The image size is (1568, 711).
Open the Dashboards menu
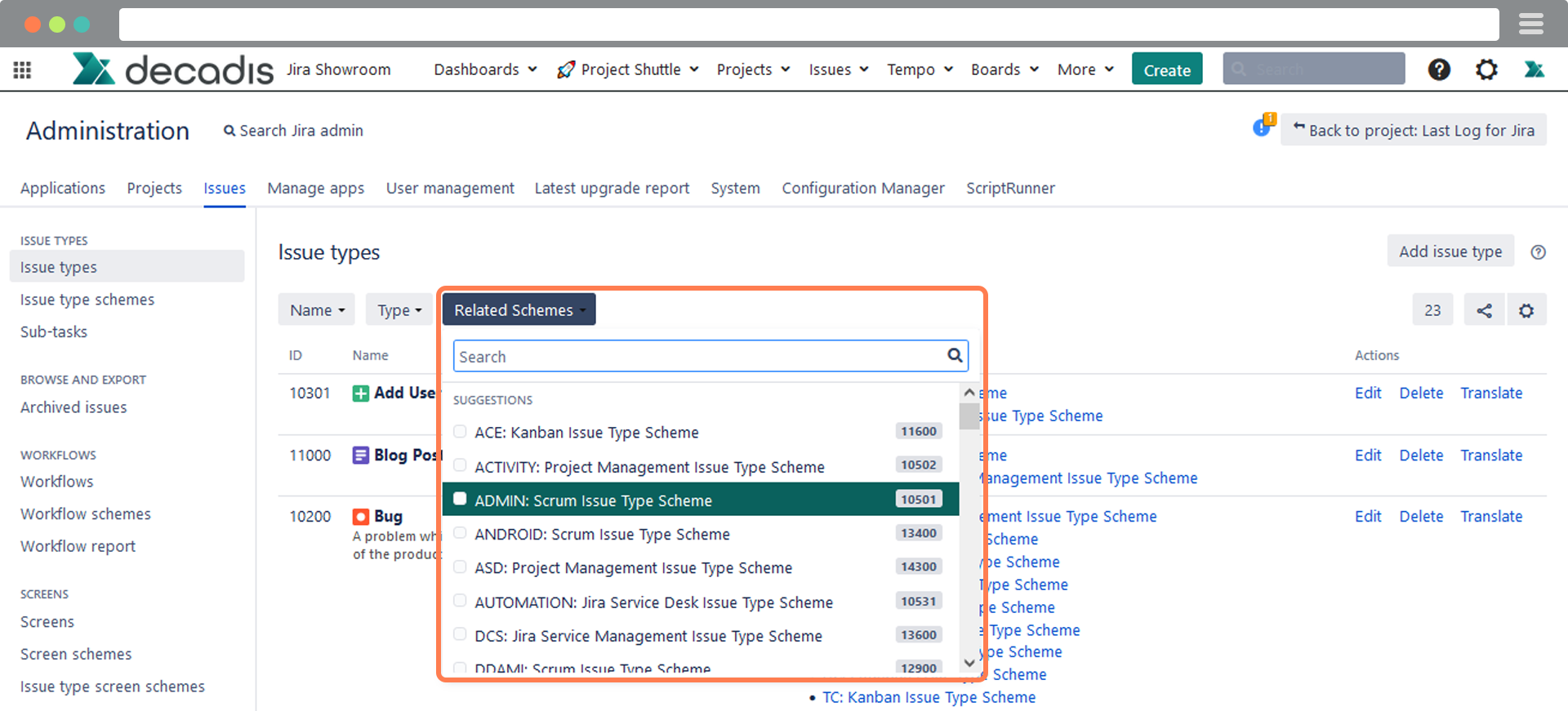coord(485,70)
